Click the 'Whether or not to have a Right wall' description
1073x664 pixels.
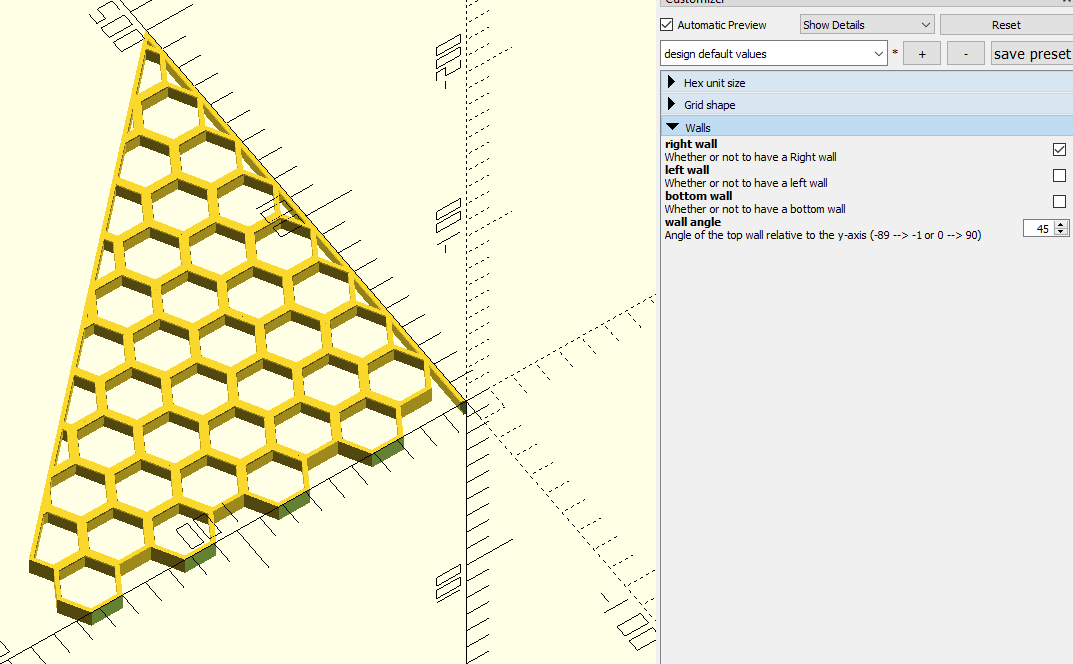point(750,157)
